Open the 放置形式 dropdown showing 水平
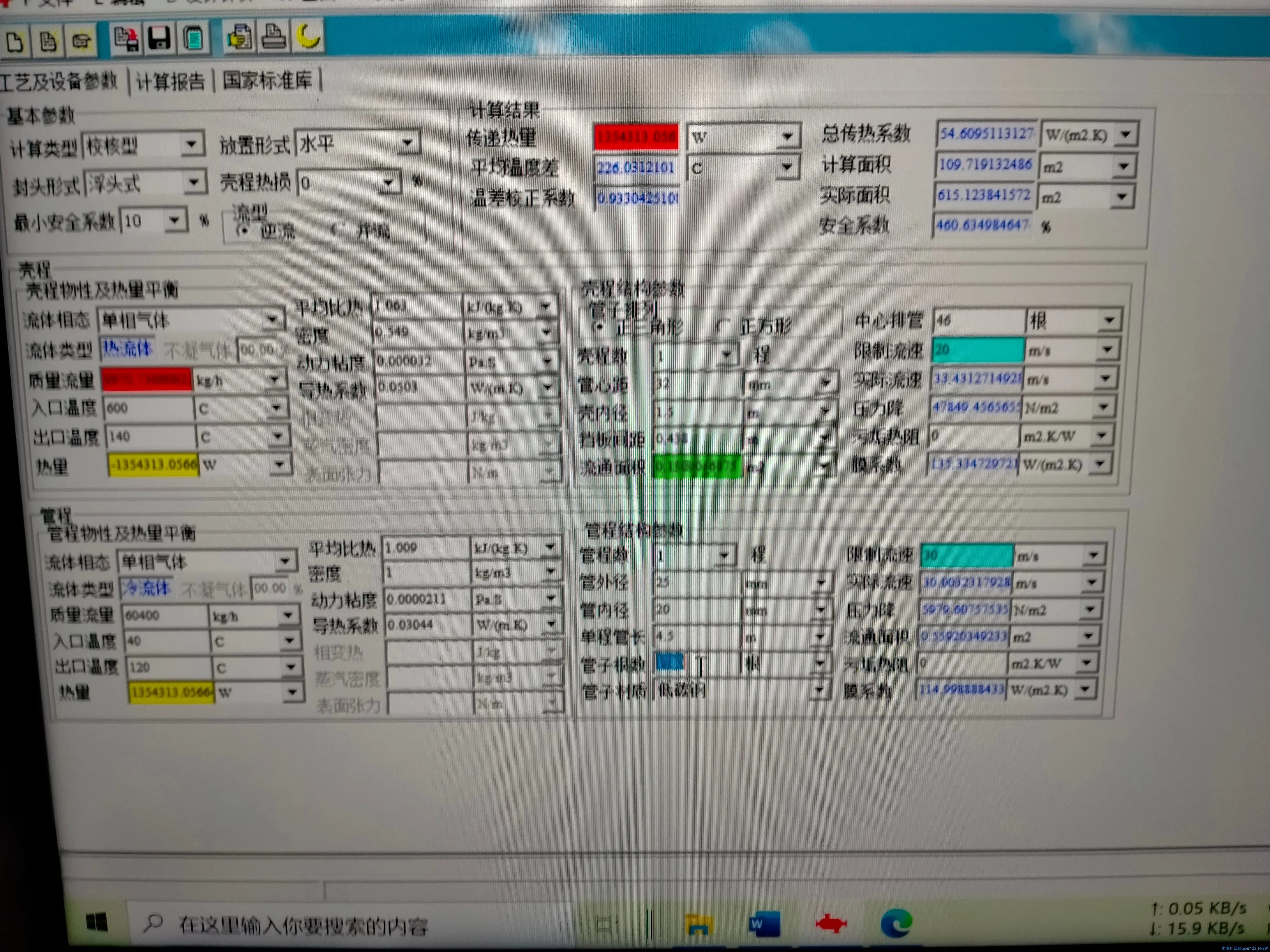The height and width of the screenshot is (952, 1270). pos(408,142)
